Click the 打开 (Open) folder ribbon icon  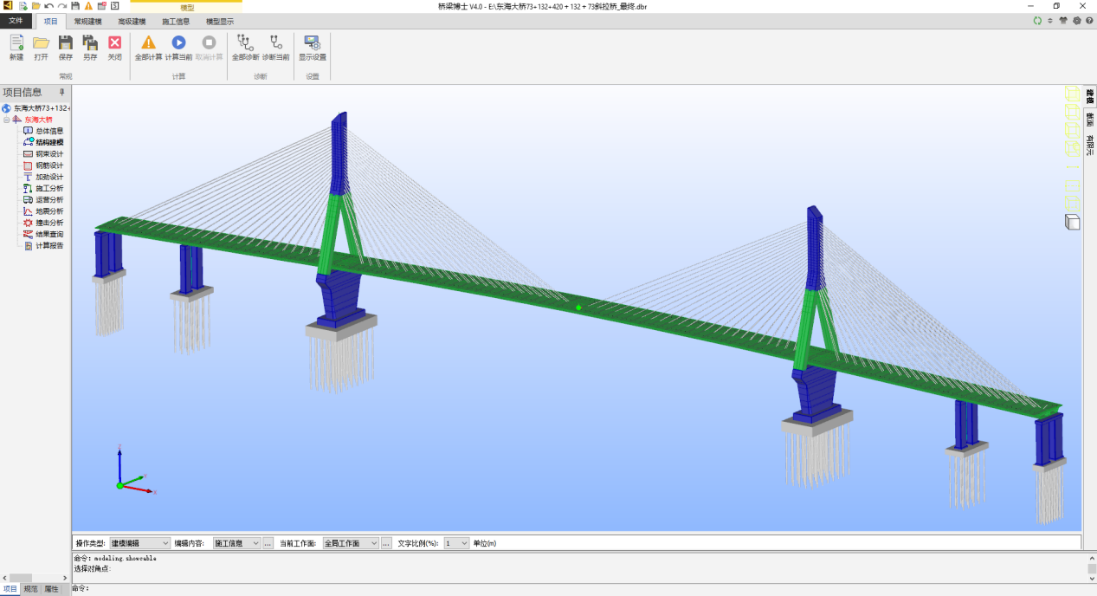pos(41,43)
